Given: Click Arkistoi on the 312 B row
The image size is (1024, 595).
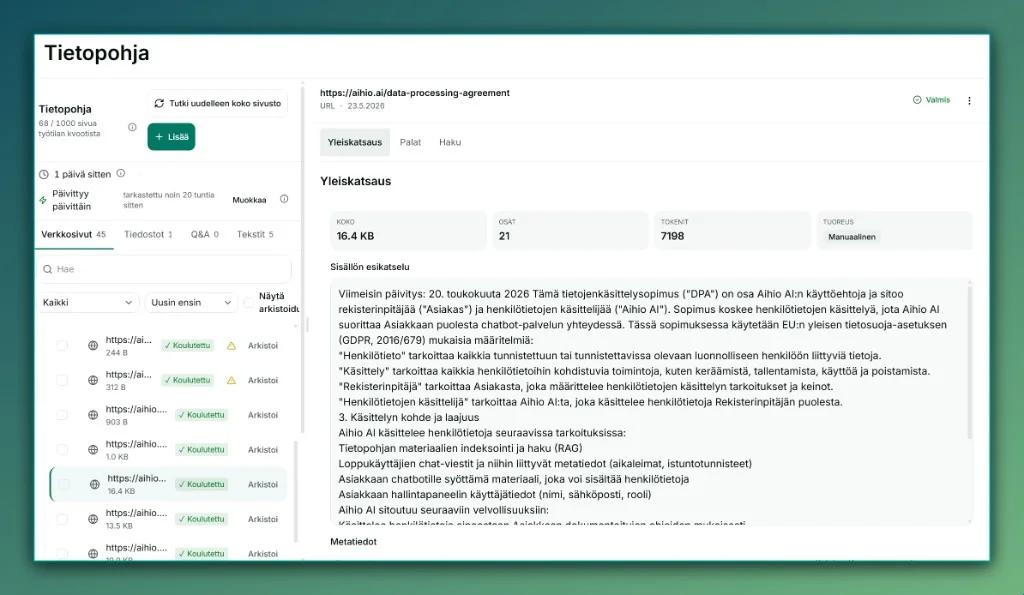Looking at the screenshot, I should click(263, 380).
